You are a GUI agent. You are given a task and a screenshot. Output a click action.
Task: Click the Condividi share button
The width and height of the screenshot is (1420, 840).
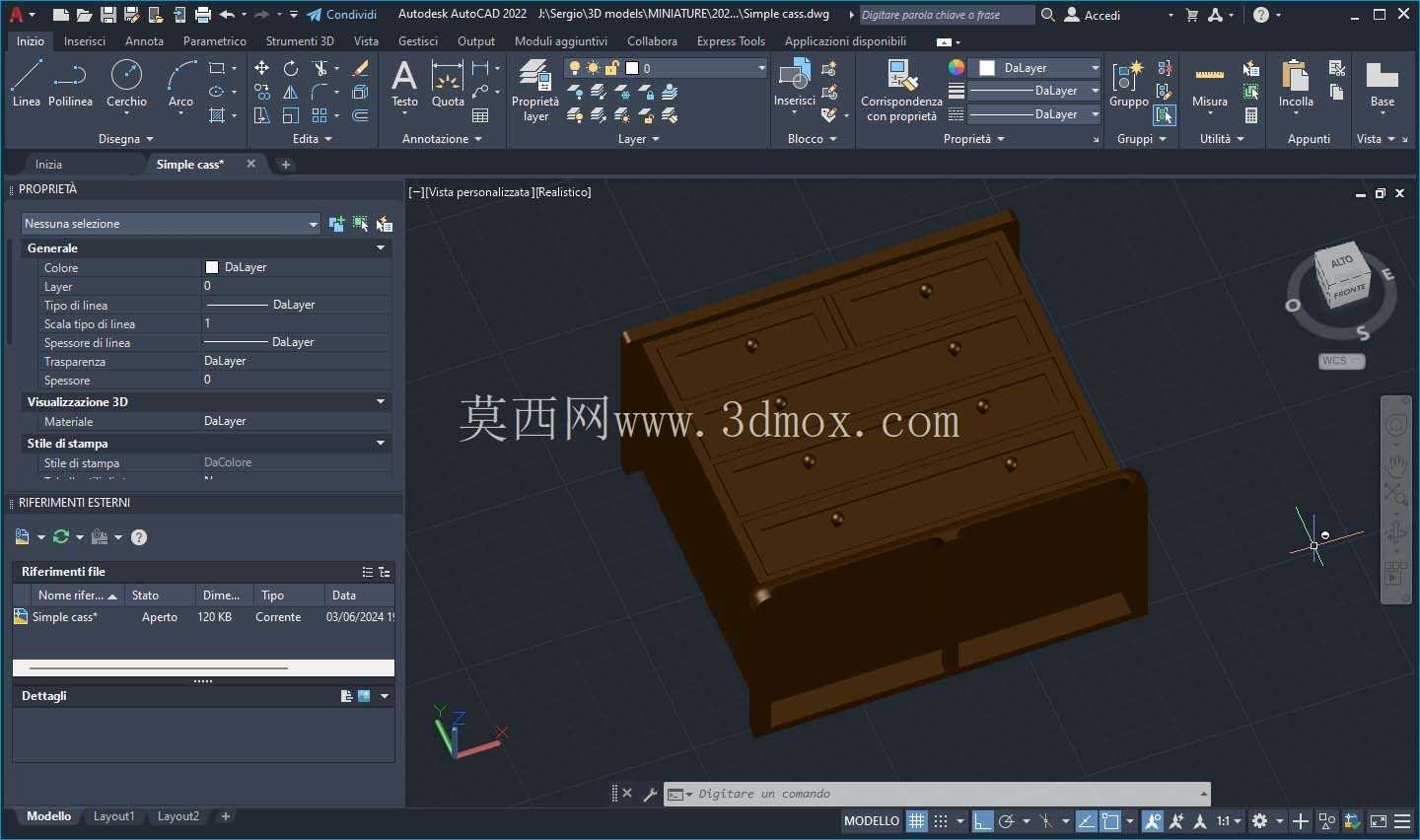[342, 15]
